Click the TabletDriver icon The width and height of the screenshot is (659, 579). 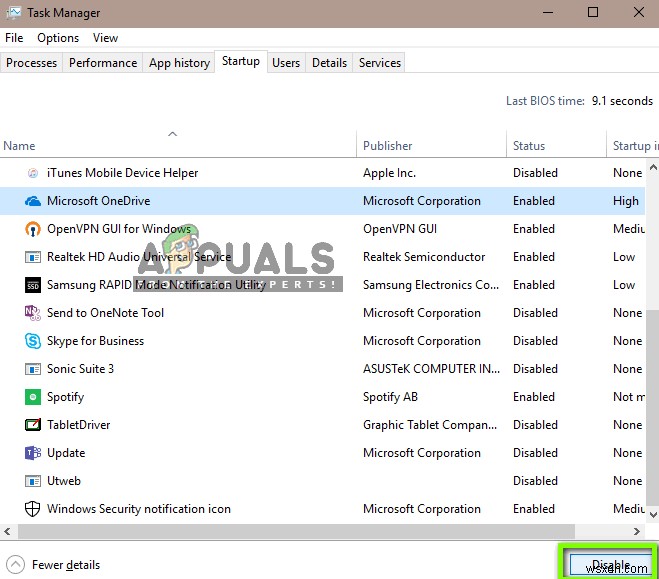point(33,425)
